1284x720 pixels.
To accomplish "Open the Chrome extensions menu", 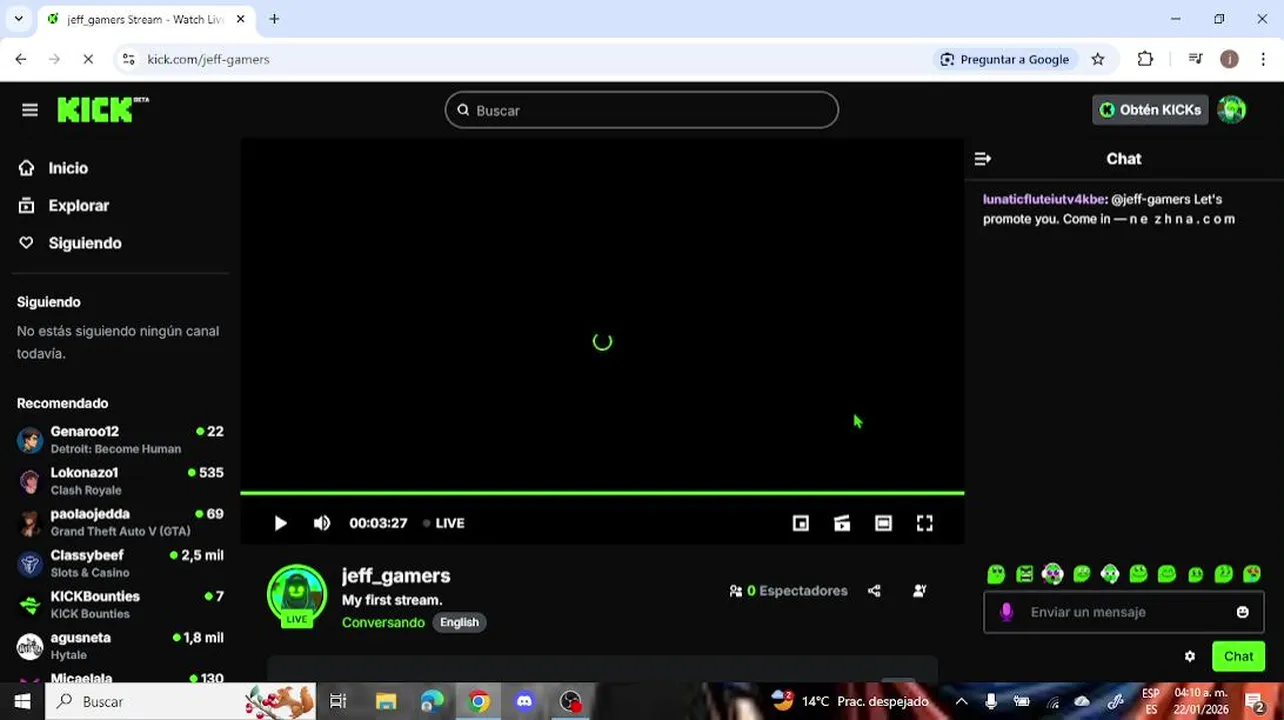I will click(1146, 59).
